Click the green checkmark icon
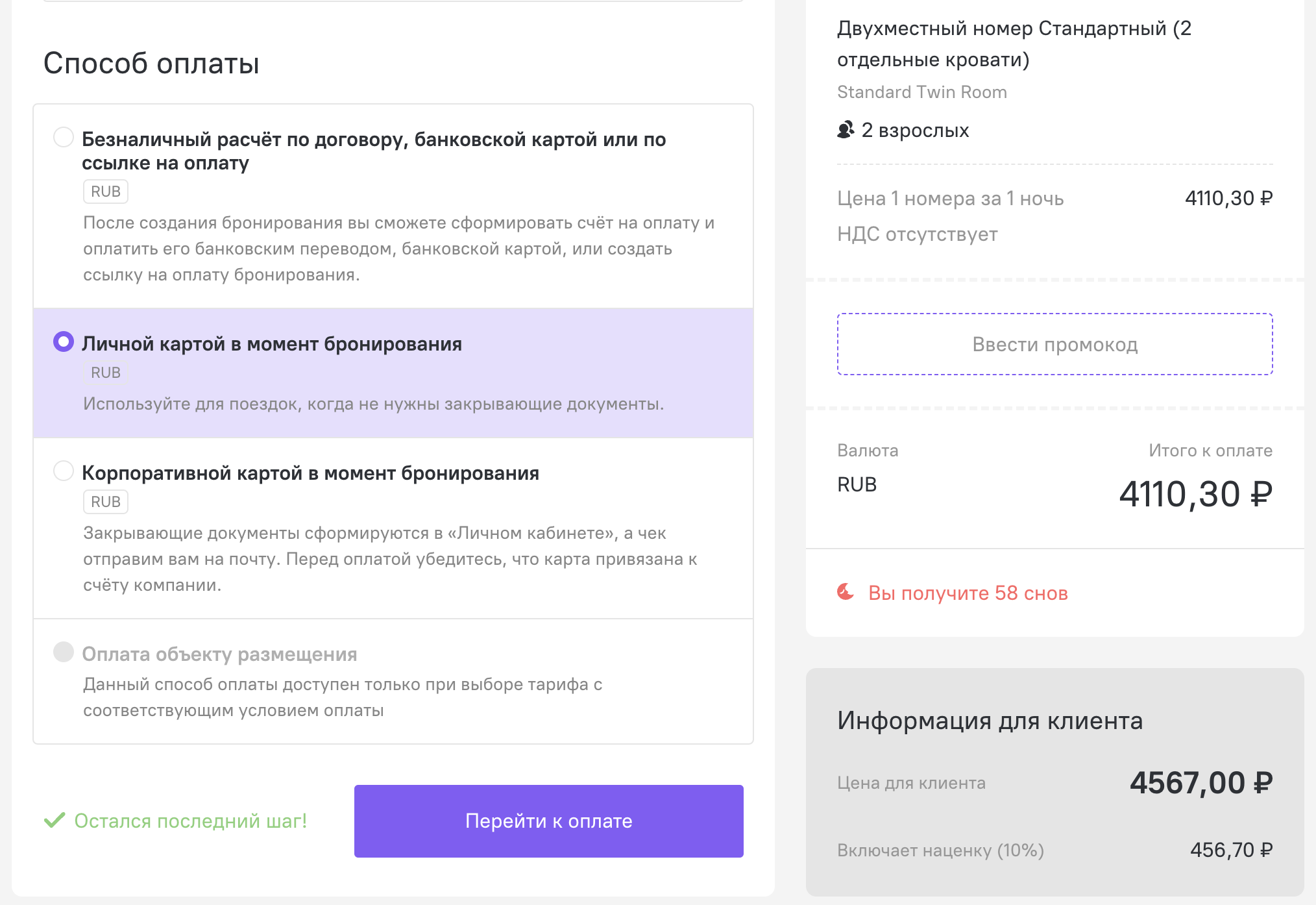 (55, 820)
